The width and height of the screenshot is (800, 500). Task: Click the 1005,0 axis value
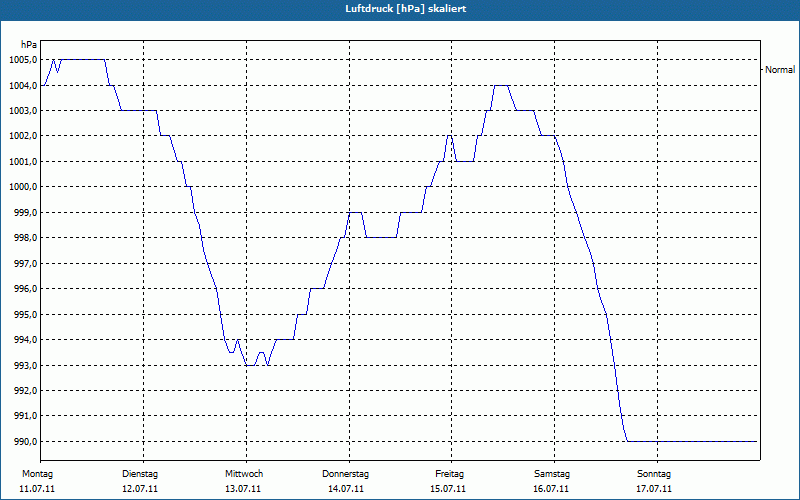pos(23,60)
